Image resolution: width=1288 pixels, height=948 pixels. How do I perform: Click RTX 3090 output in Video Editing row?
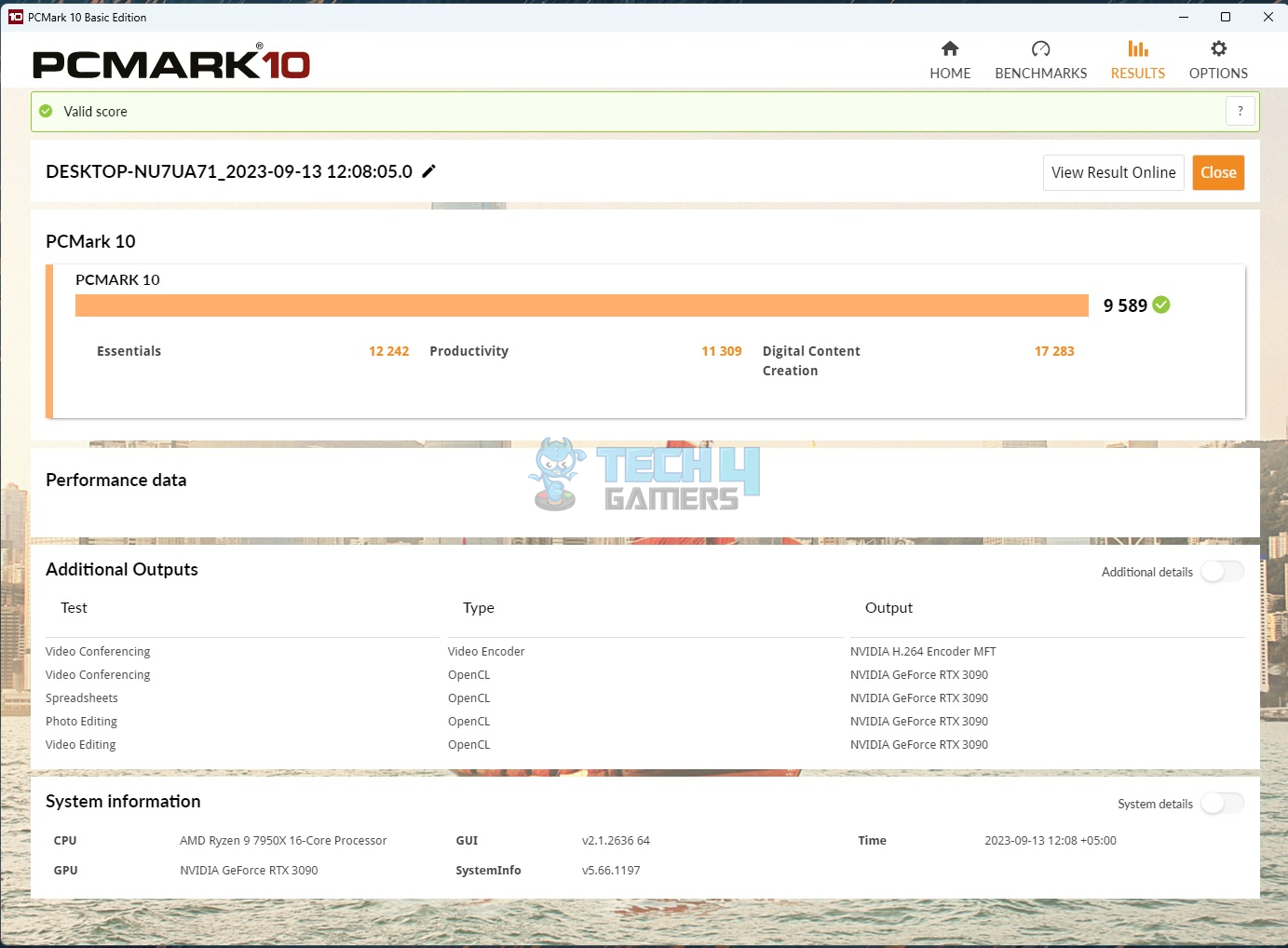tap(919, 744)
